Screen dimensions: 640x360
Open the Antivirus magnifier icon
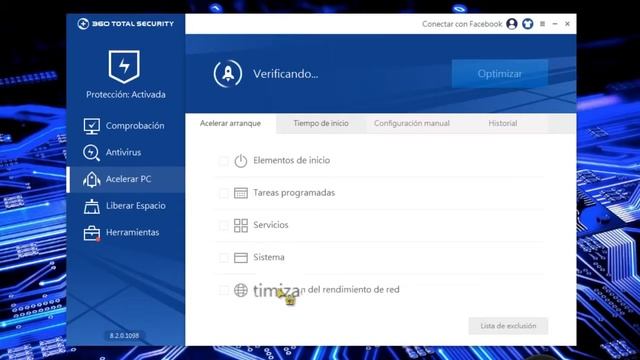click(x=91, y=153)
